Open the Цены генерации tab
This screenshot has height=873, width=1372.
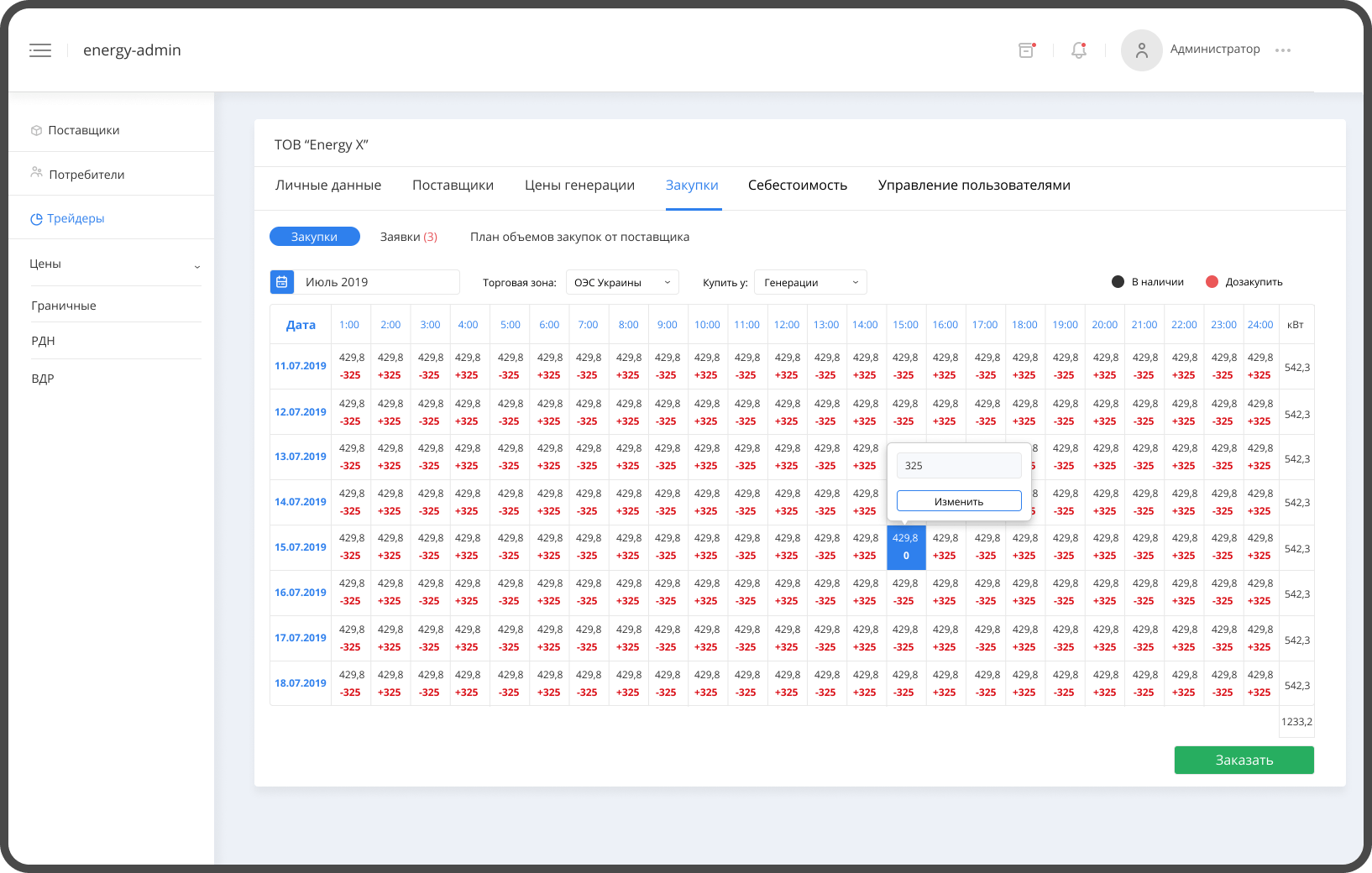[579, 186]
